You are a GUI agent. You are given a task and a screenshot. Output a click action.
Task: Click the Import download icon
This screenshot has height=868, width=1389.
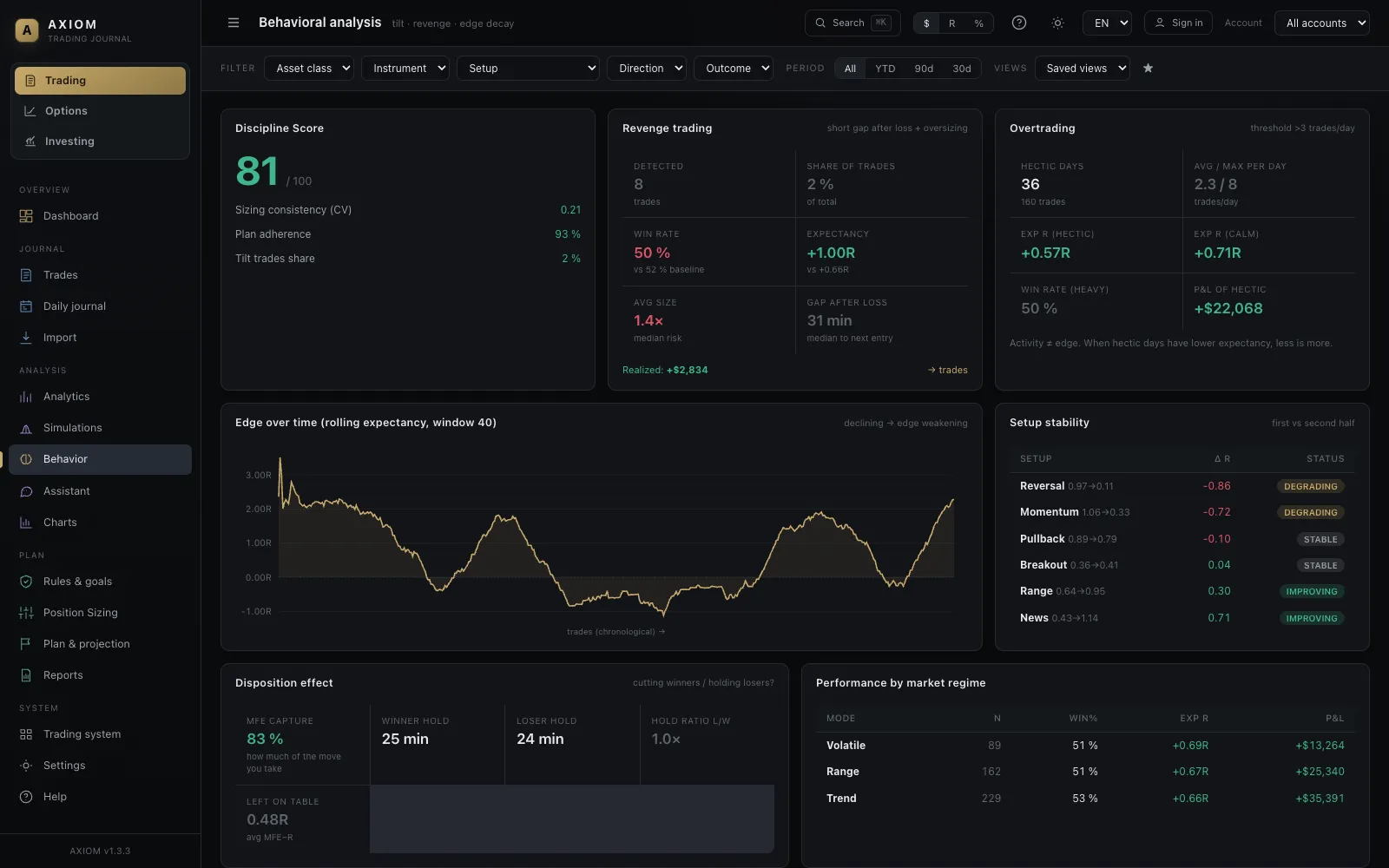[x=26, y=338]
